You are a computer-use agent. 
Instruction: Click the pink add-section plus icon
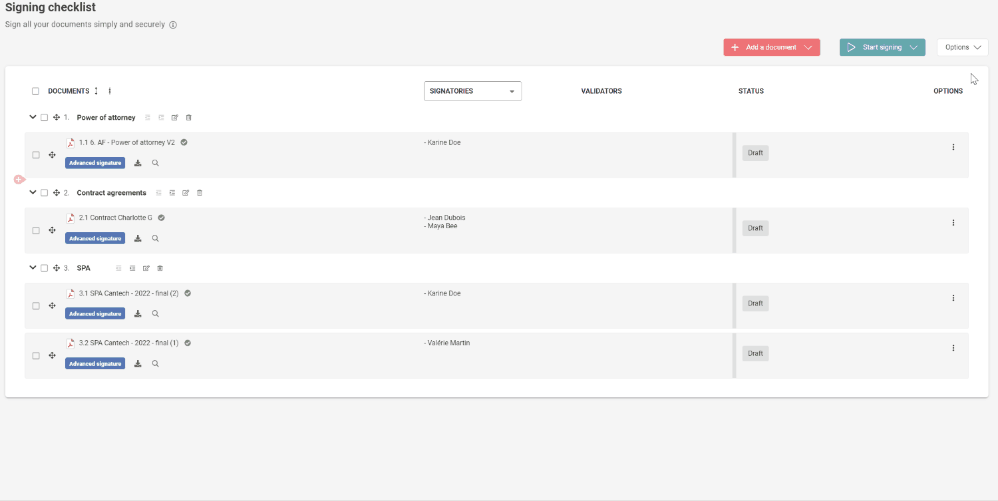click(x=19, y=180)
